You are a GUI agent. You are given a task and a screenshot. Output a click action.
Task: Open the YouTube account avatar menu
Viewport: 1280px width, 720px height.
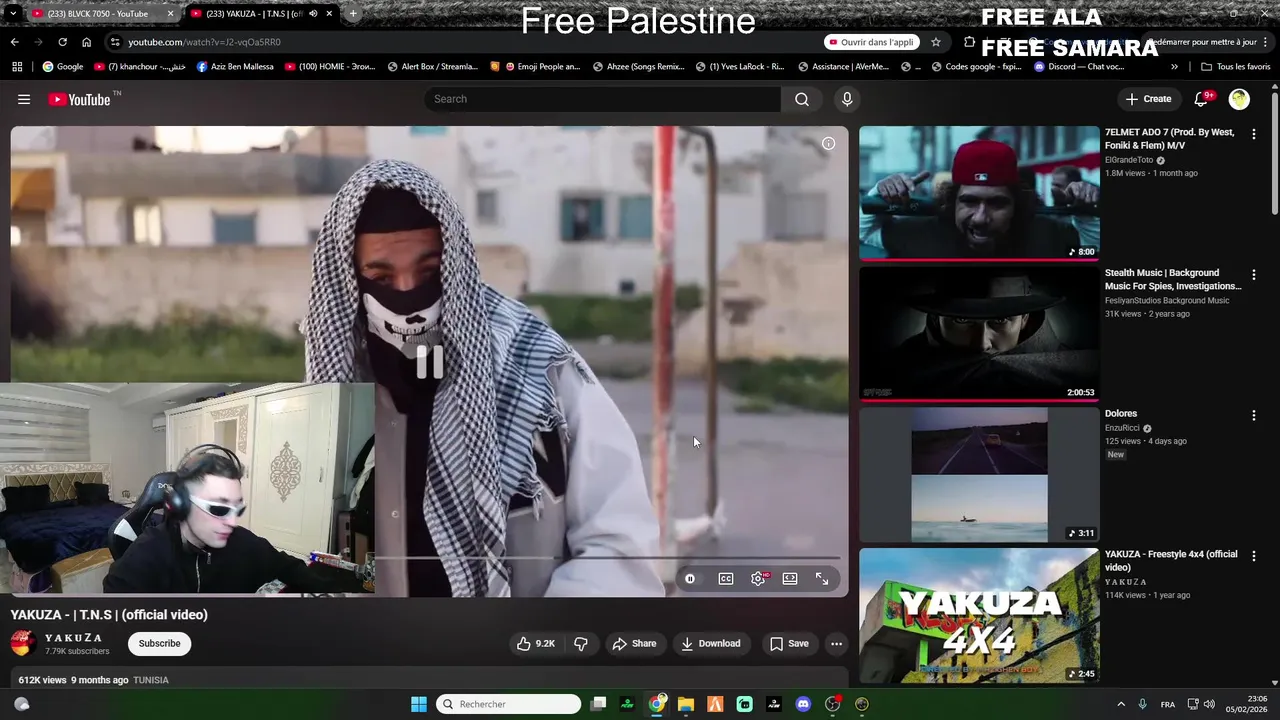click(1239, 99)
